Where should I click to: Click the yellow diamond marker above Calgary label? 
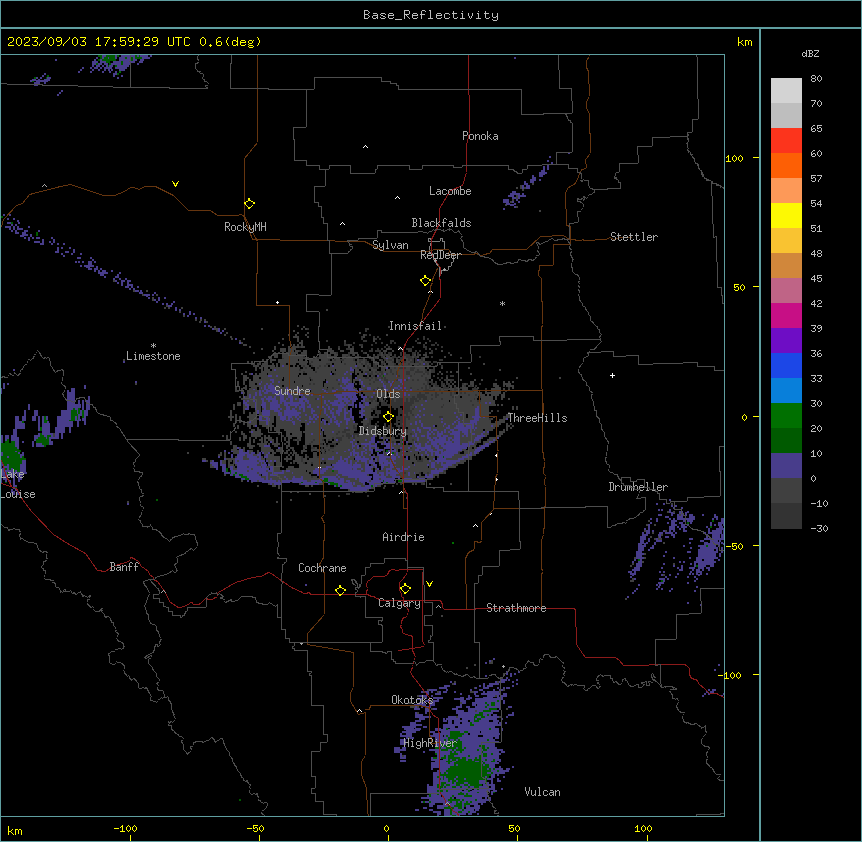[405, 589]
